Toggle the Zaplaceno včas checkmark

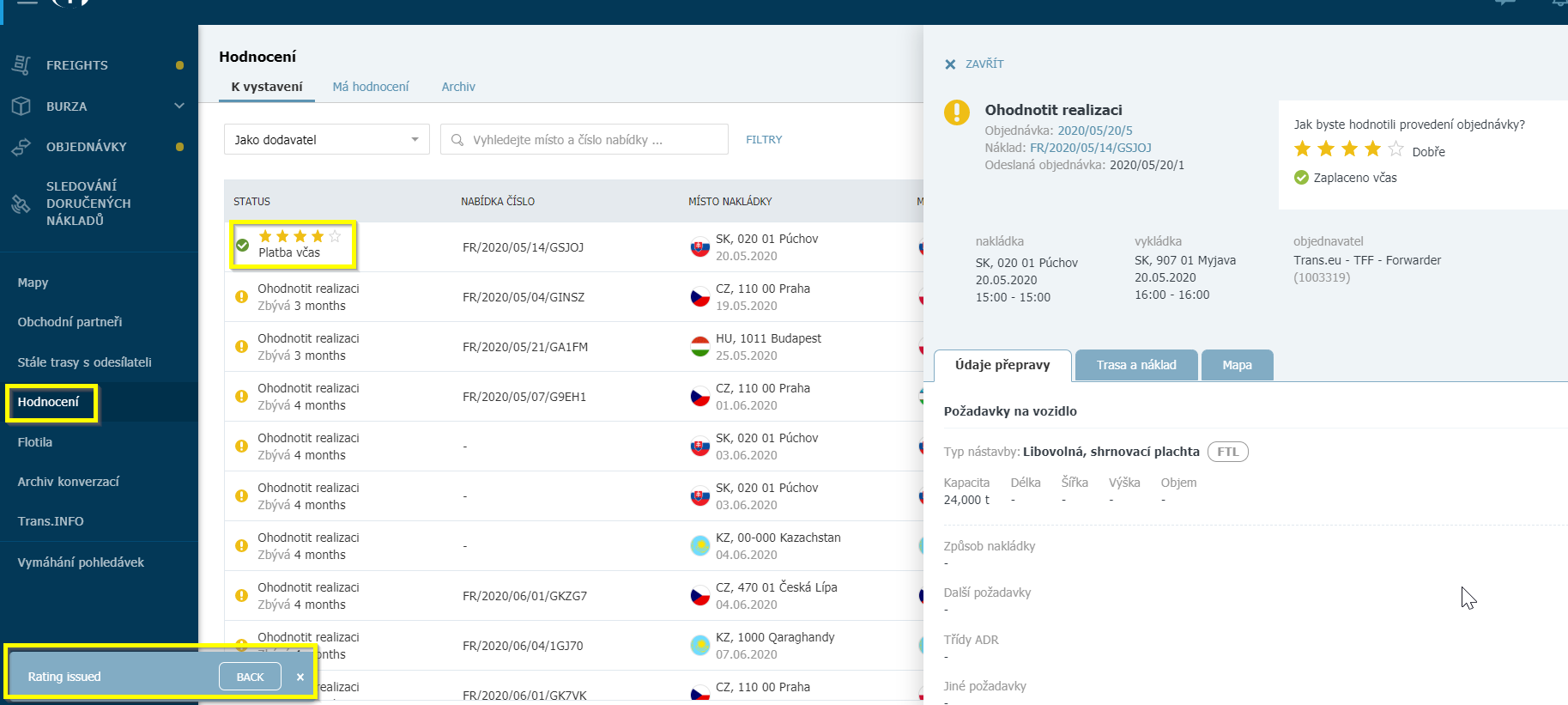(1301, 178)
